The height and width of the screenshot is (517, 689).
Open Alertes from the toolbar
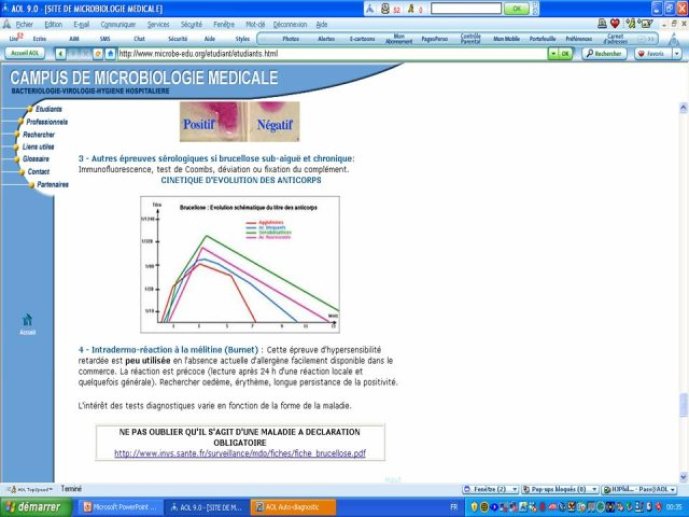click(x=326, y=39)
